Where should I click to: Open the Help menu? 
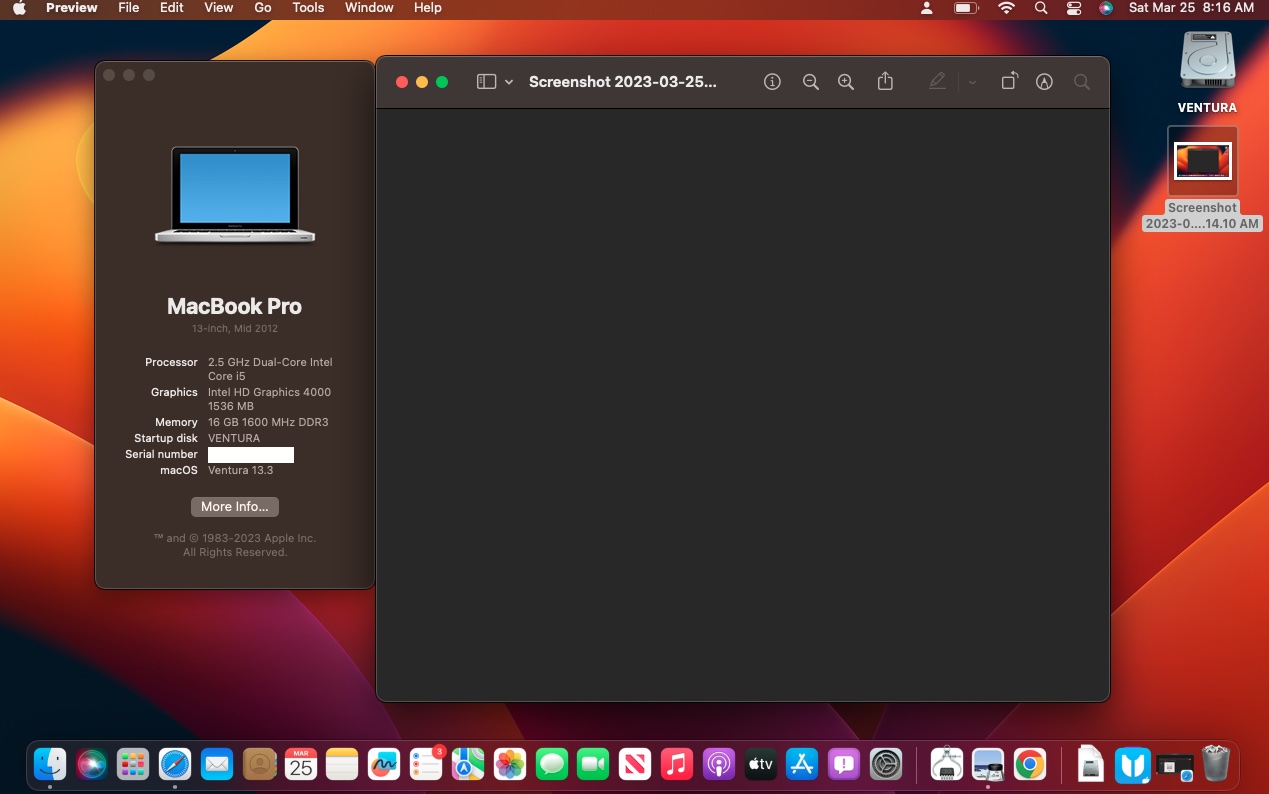coord(428,8)
